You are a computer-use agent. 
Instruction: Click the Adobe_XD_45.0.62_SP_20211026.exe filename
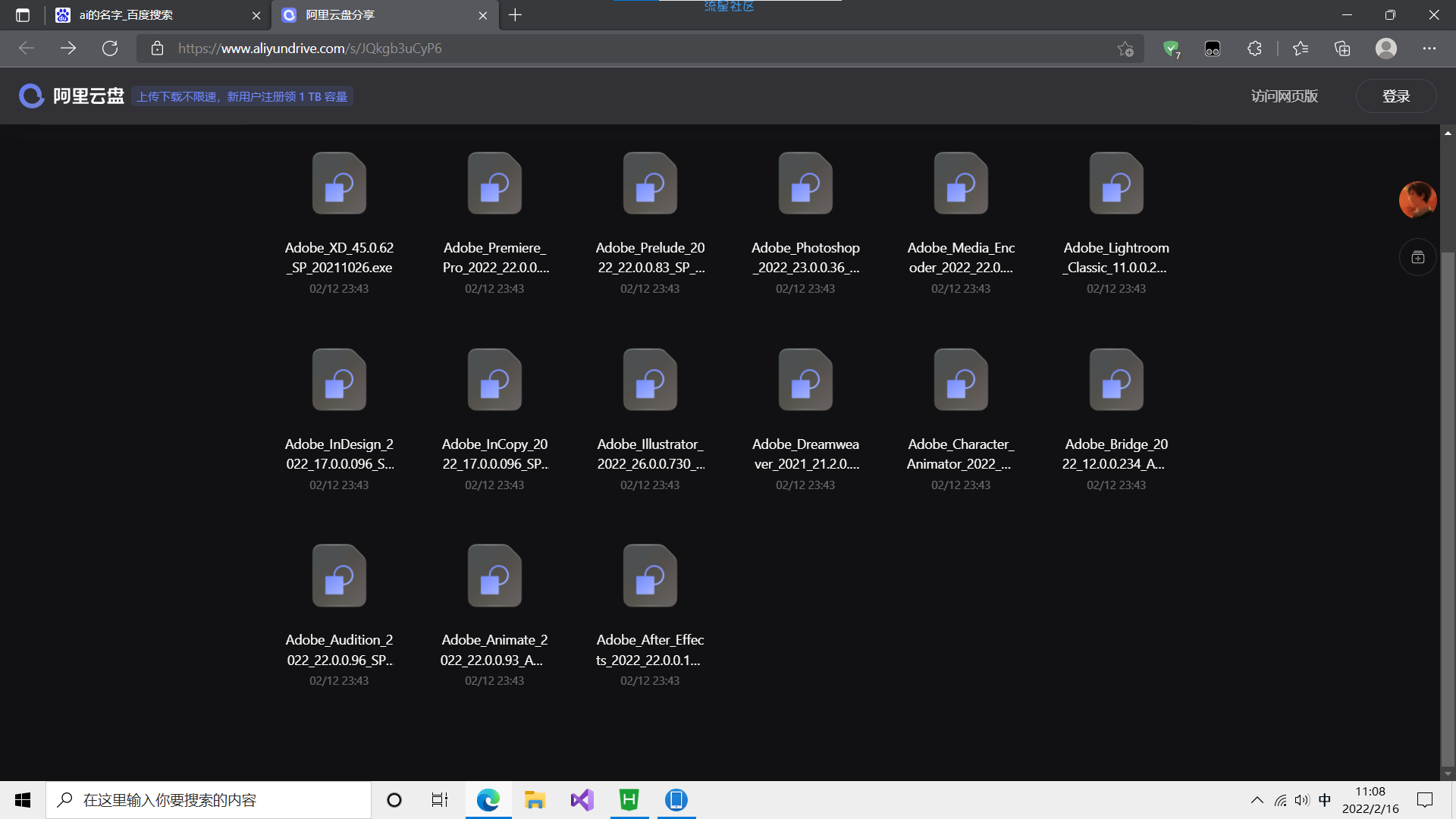[339, 258]
